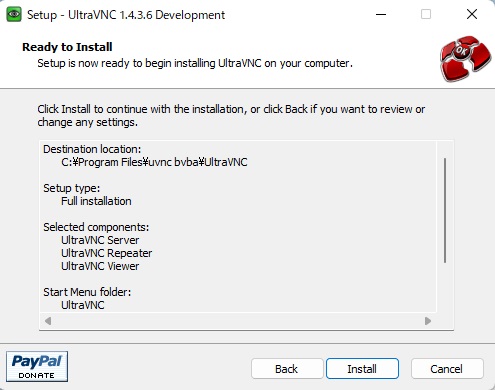The height and width of the screenshot is (390, 495).
Task: Click the horizontal scrollbar track
Action: click(x=238, y=321)
